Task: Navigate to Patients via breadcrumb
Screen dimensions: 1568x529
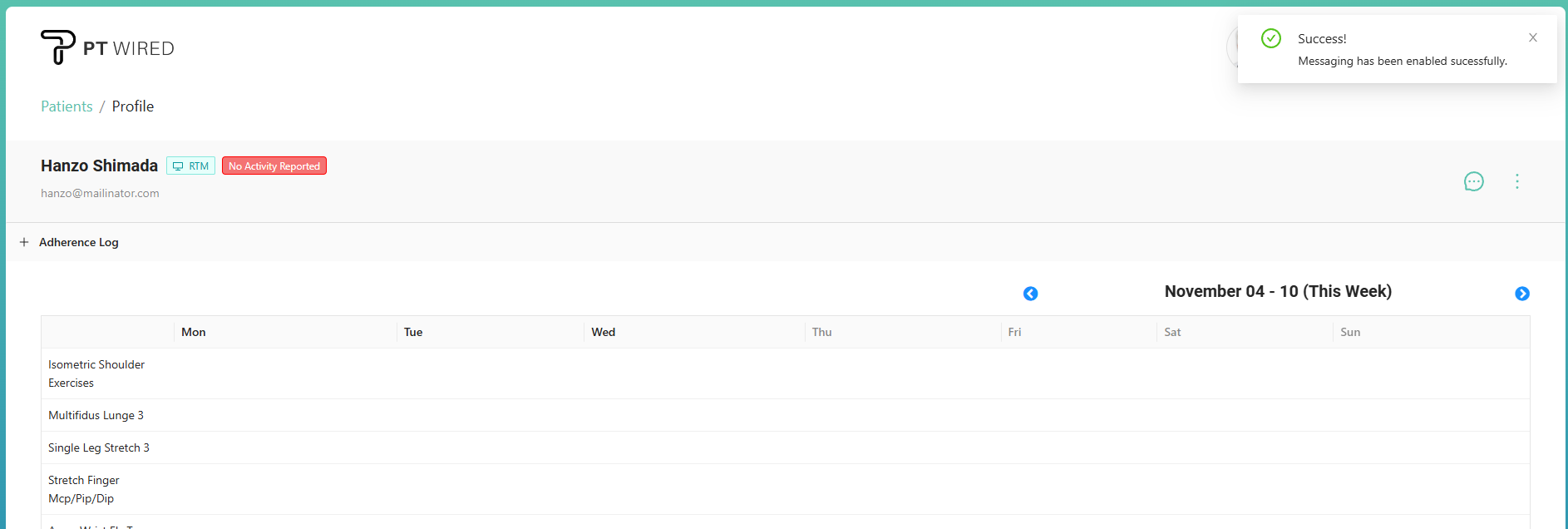Action: 67,106
